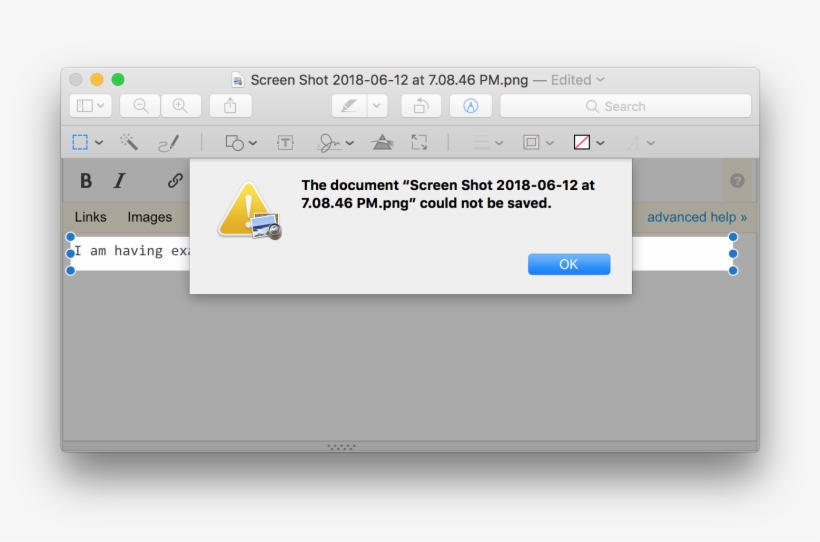Choose the Sketch drawing tool

[168, 143]
